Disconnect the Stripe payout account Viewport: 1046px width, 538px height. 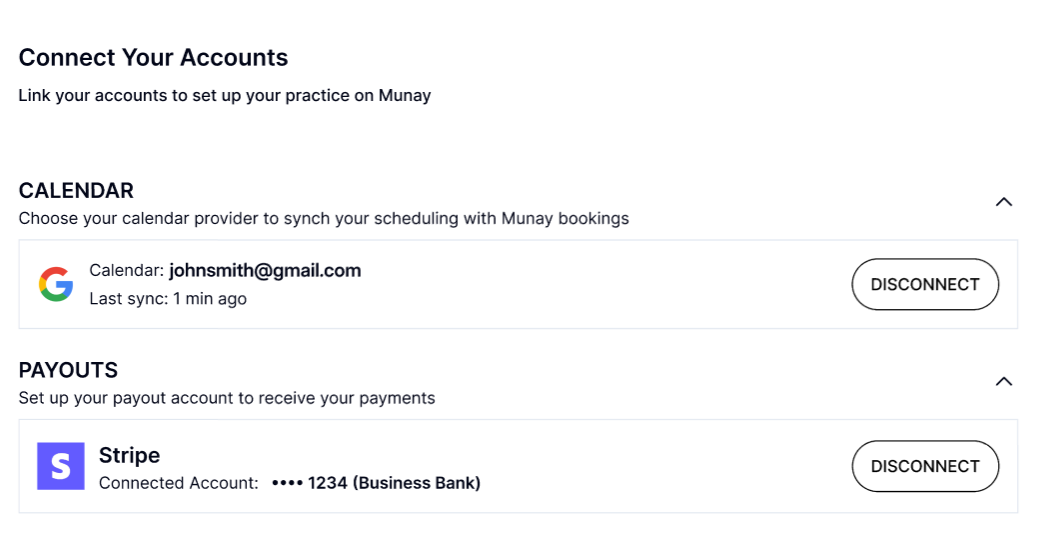[925, 466]
